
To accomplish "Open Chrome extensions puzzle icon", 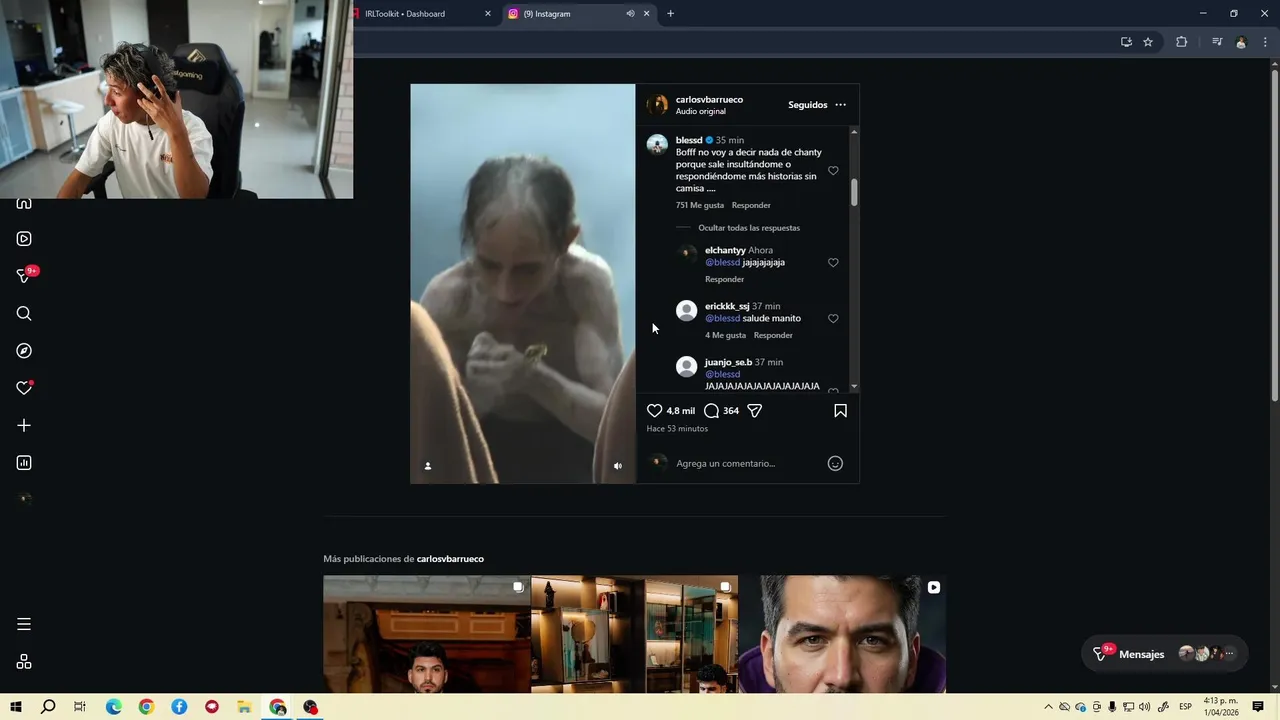I will (x=1181, y=42).
